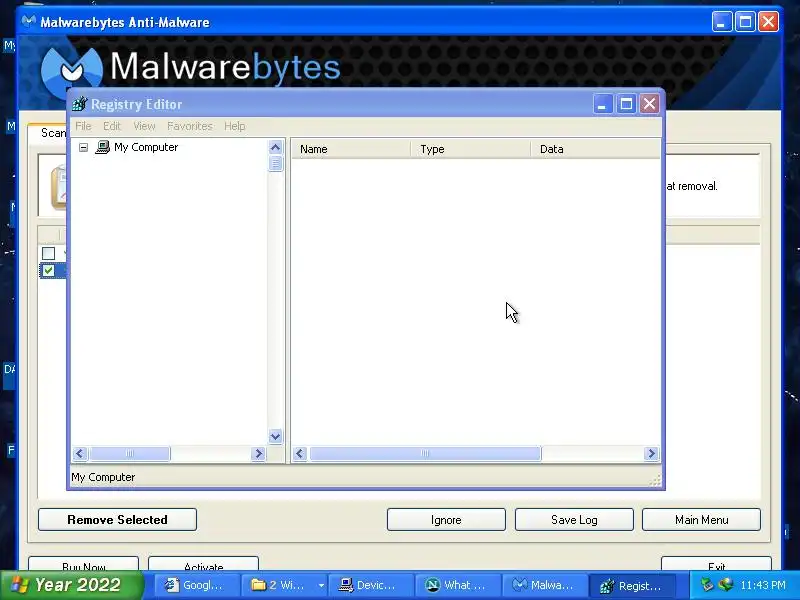Switch to the What ... taskbar window
The width and height of the screenshot is (800, 600).
point(457,586)
